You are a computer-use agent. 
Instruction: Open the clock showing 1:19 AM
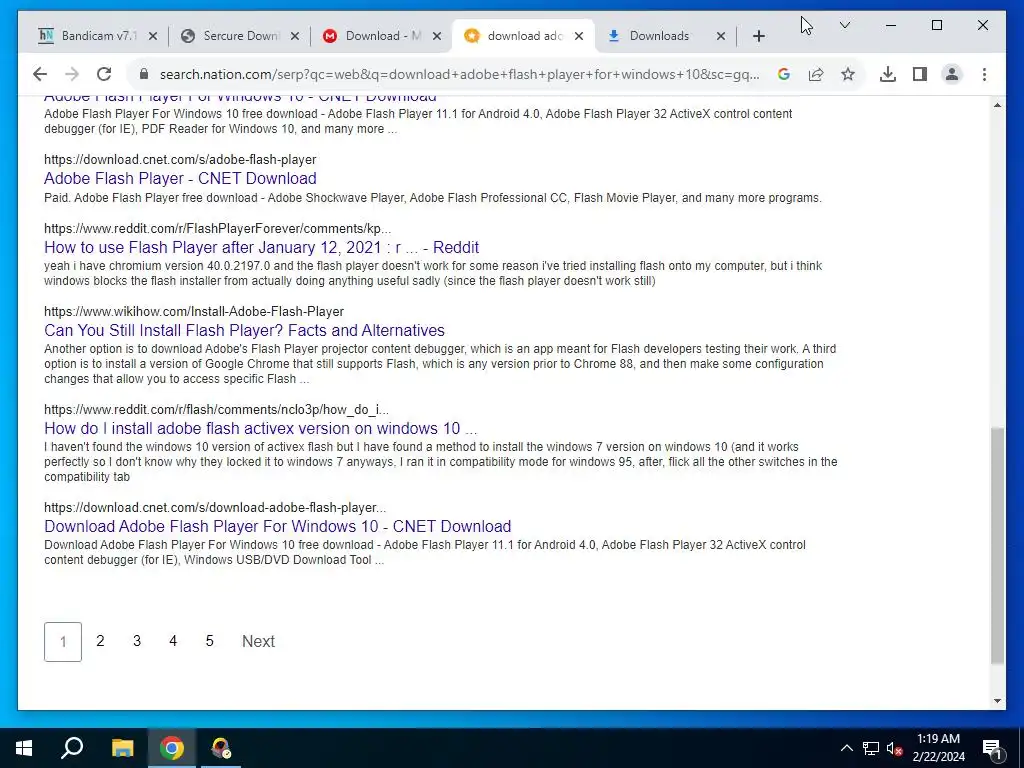pyautogui.click(x=938, y=748)
